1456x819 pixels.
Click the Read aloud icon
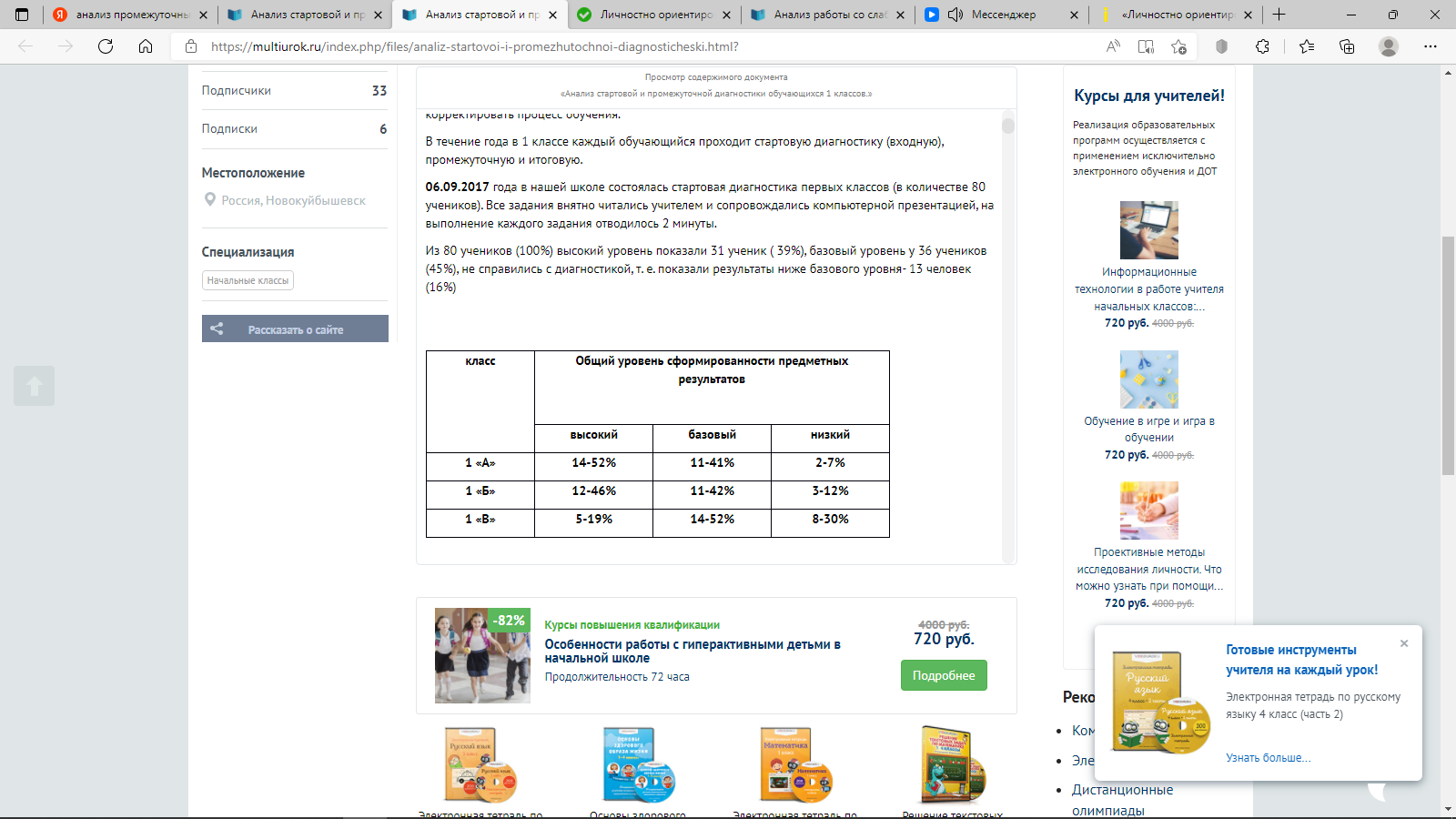pos(1113,46)
